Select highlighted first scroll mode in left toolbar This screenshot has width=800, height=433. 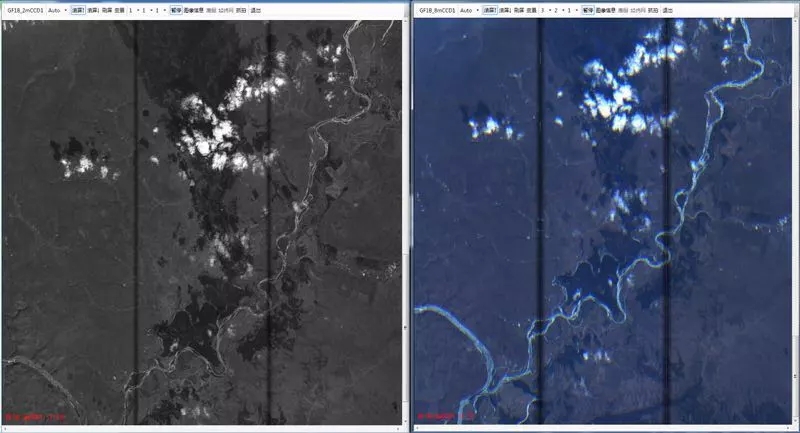coord(77,10)
